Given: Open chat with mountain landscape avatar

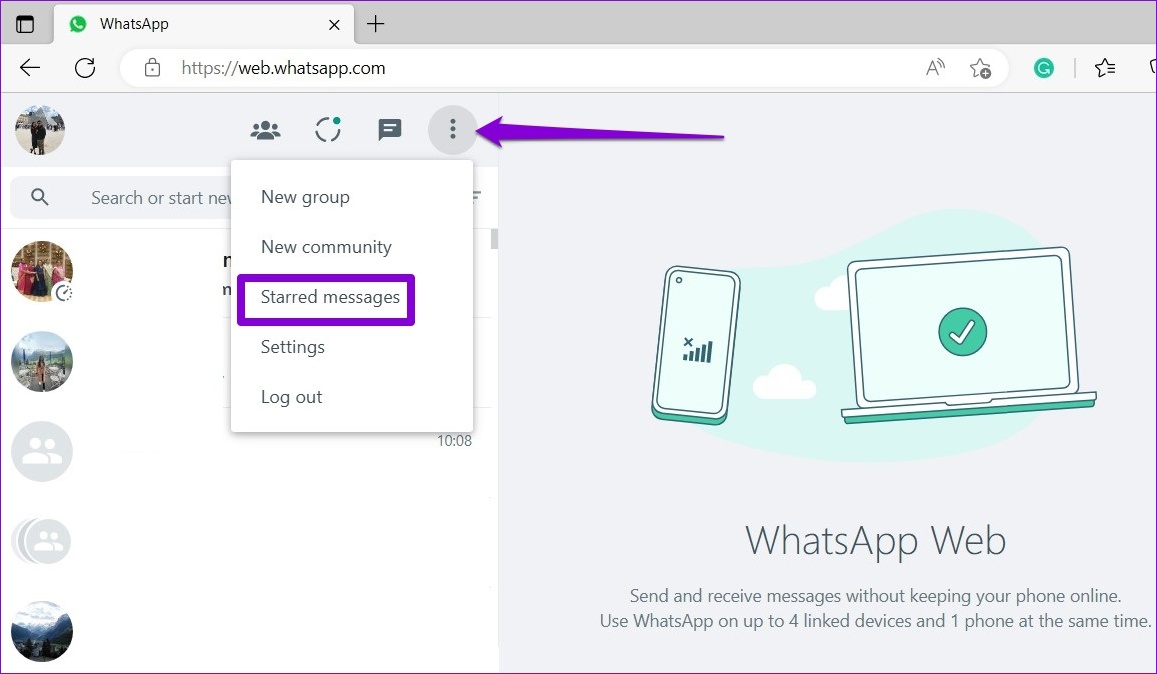Looking at the screenshot, I should coord(42,632).
